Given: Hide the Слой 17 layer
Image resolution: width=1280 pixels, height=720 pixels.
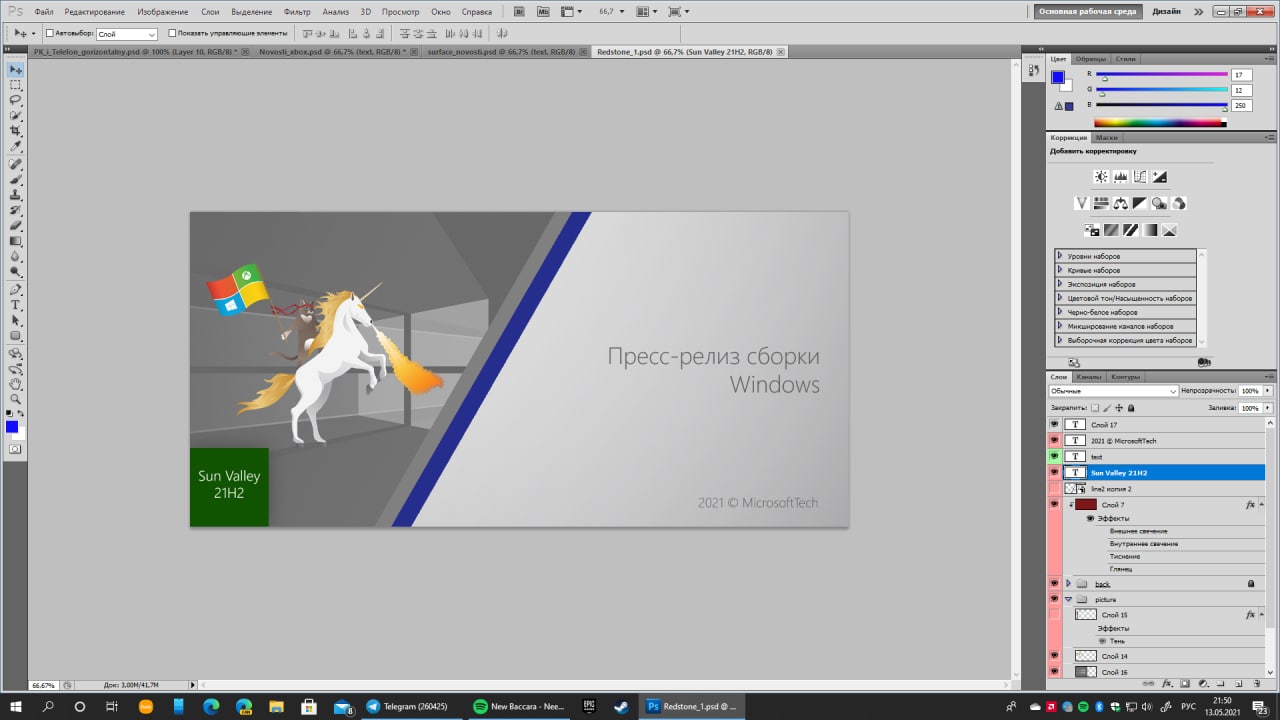Looking at the screenshot, I should [x=1054, y=424].
